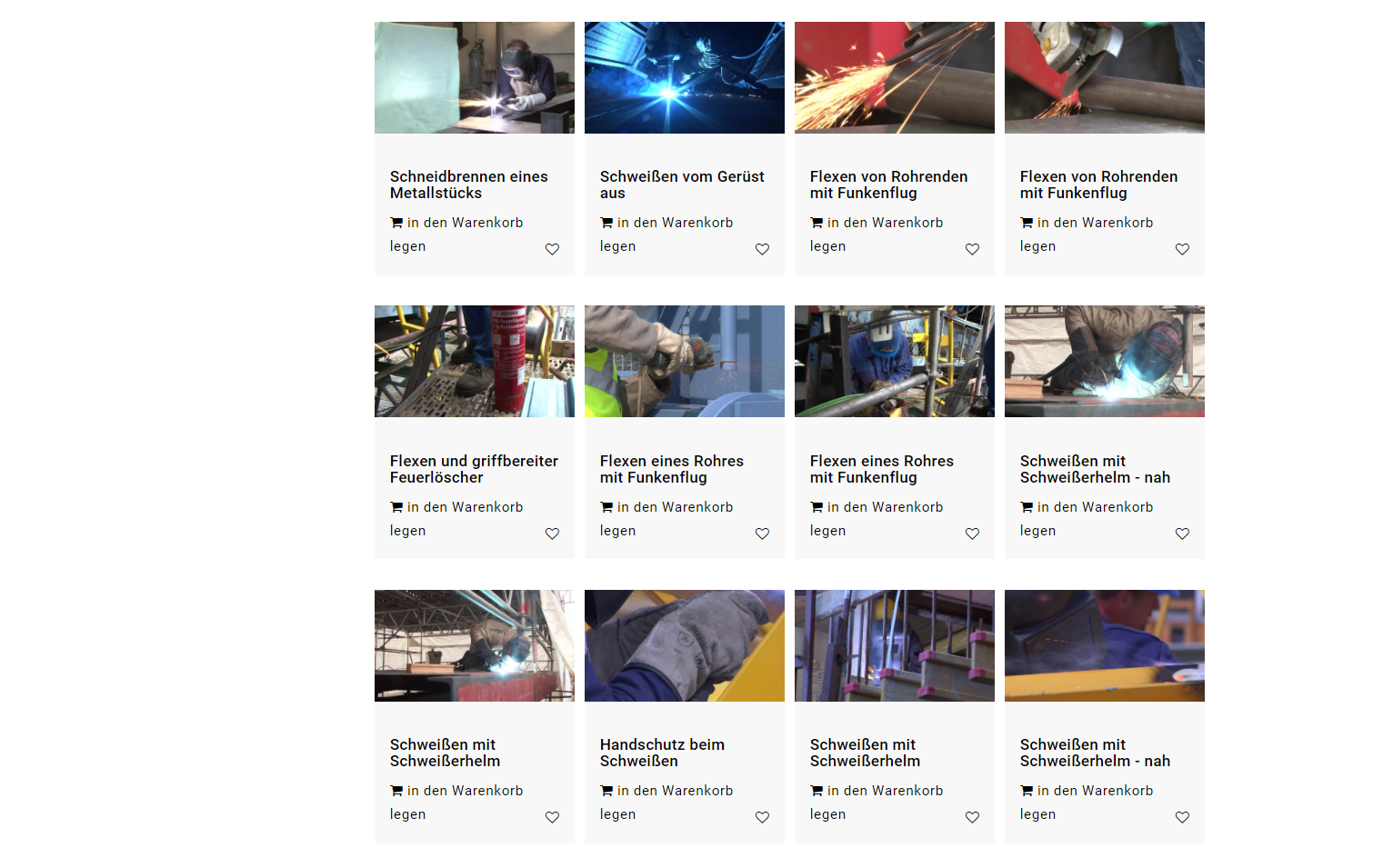The width and height of the screenshot is (1383, 868).
Task: Add 'Schweißen vom Gerüst aus' to Warenkorb
Action: click(666, 234)
